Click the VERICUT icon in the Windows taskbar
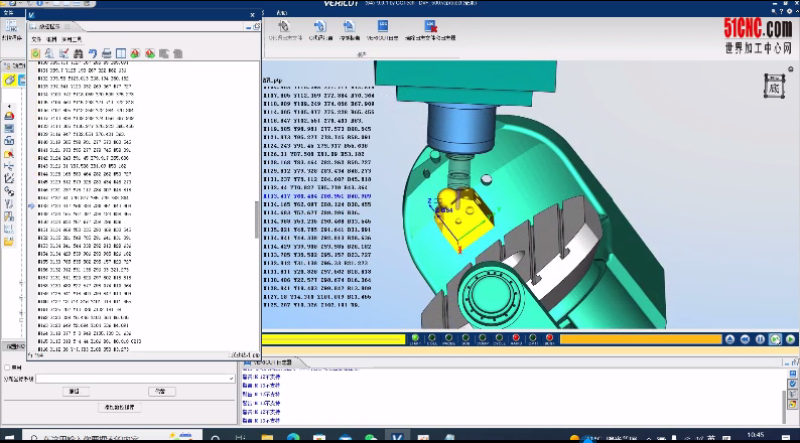Screen dimensions: 800x443 (399, 436)
